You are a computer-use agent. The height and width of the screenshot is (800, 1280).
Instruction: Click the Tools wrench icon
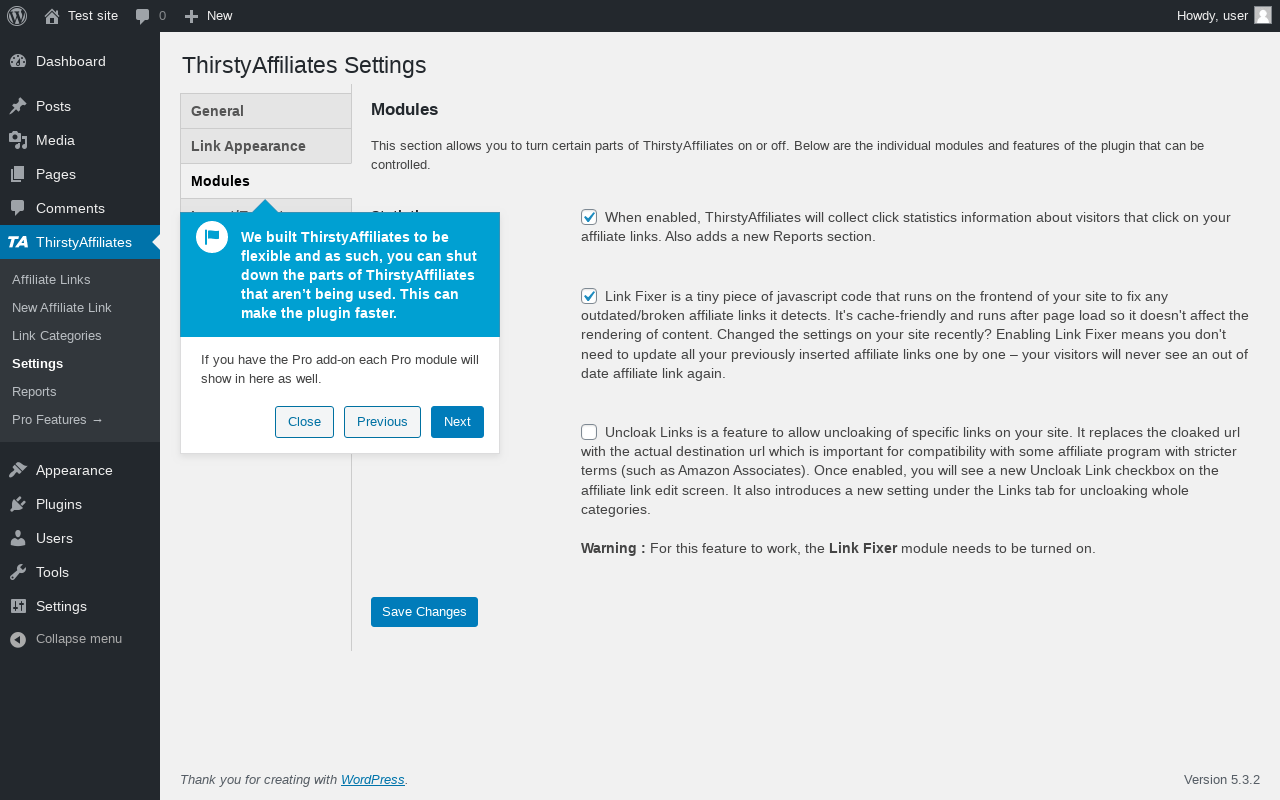[x=18, y=572]
